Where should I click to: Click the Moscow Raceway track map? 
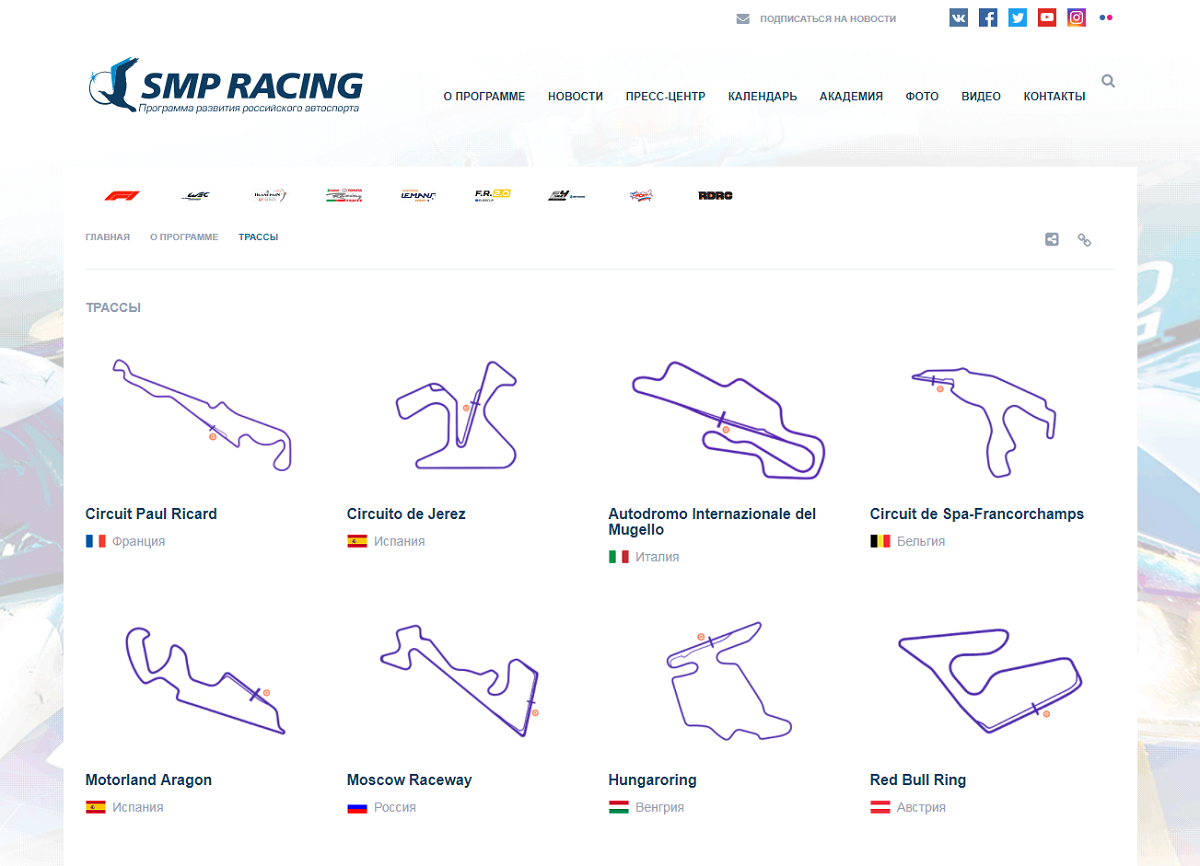click(x=460, y=681)
